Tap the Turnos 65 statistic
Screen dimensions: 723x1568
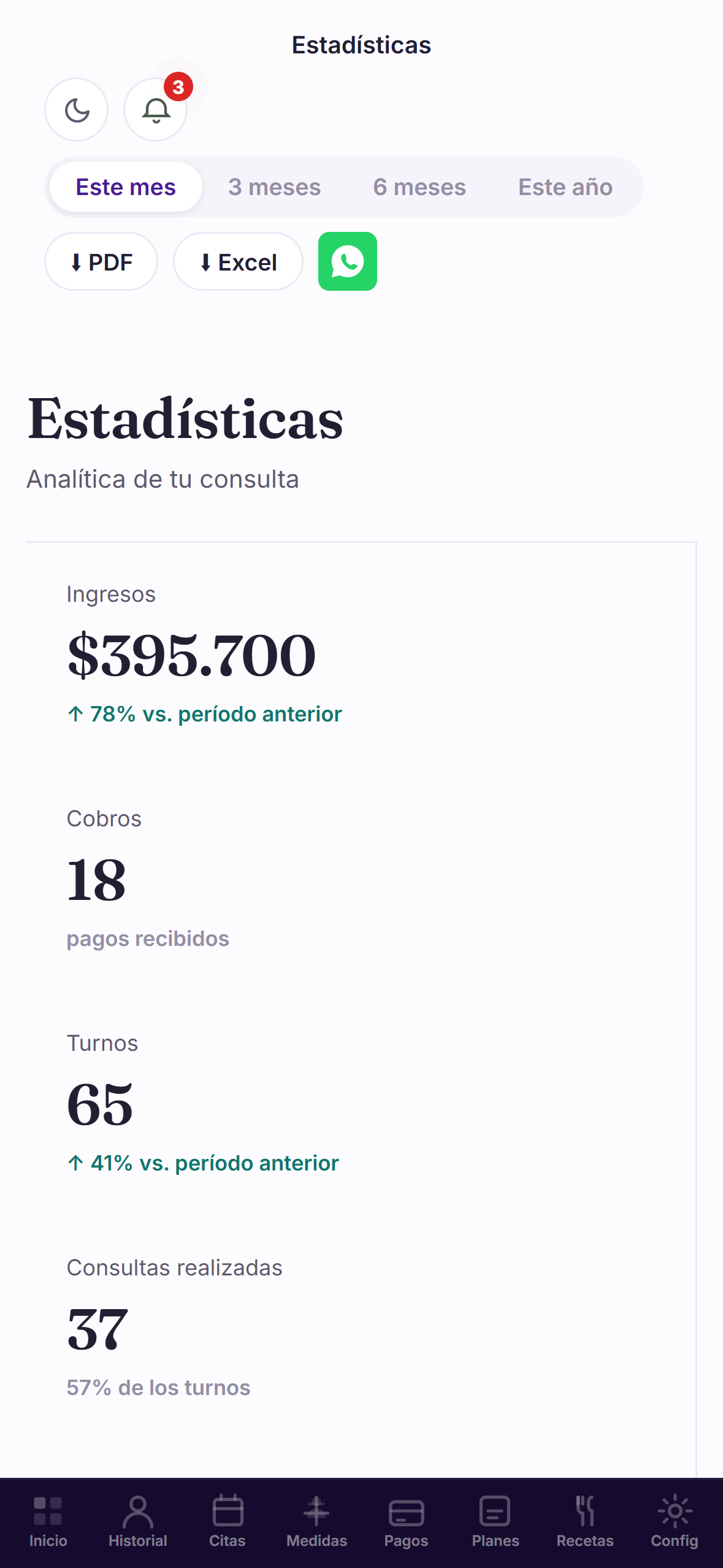point(361,1104)
